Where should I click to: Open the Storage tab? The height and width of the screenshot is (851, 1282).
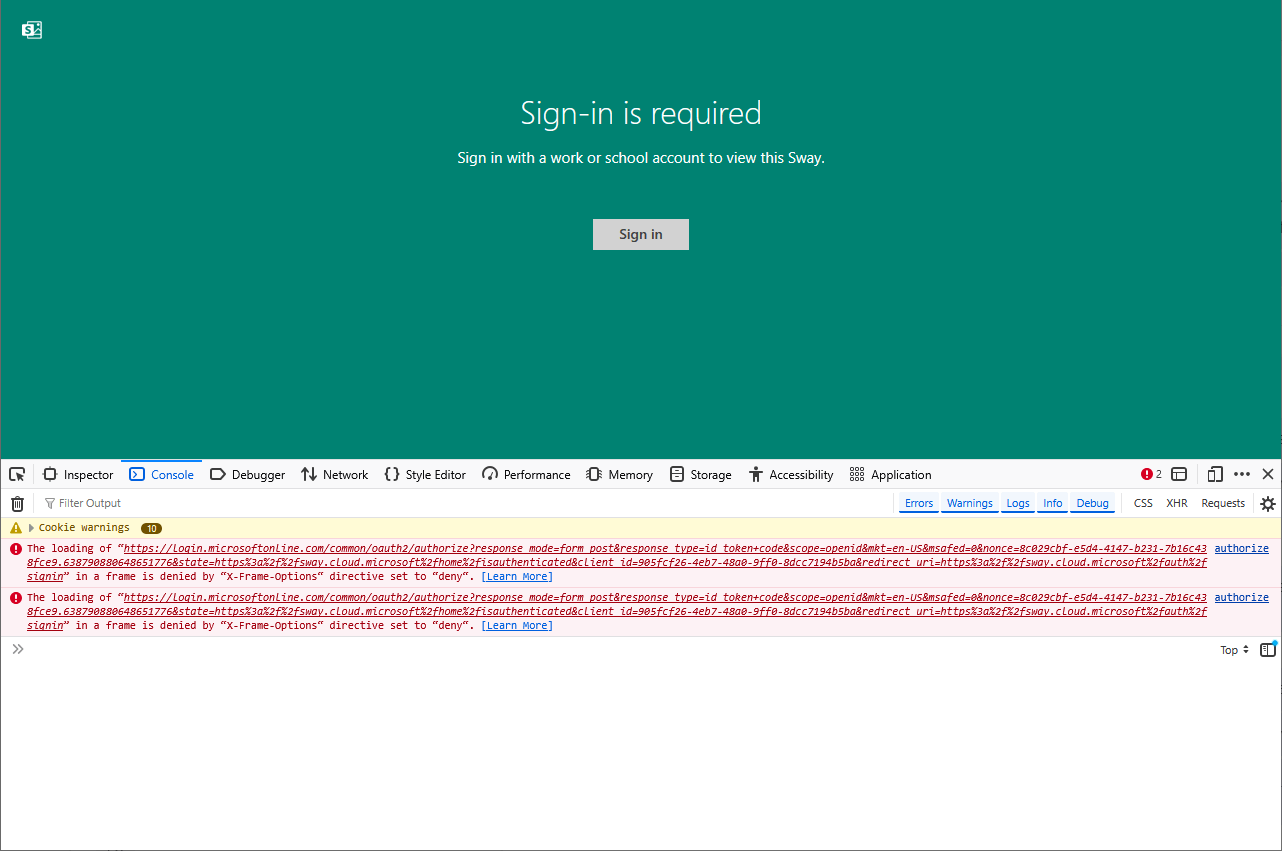(x=701, y=474)
